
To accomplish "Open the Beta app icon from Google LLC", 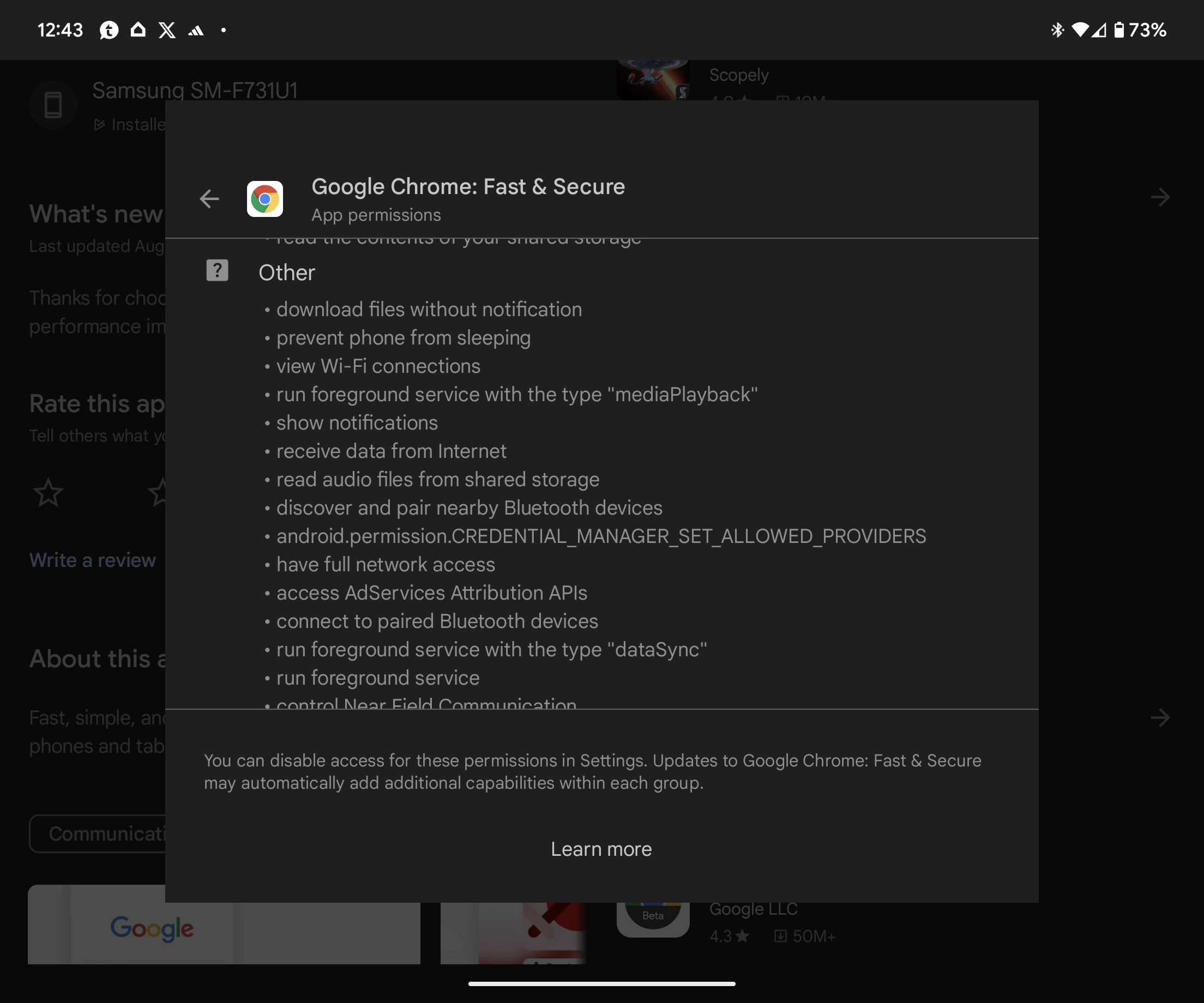I will [653, 920].
